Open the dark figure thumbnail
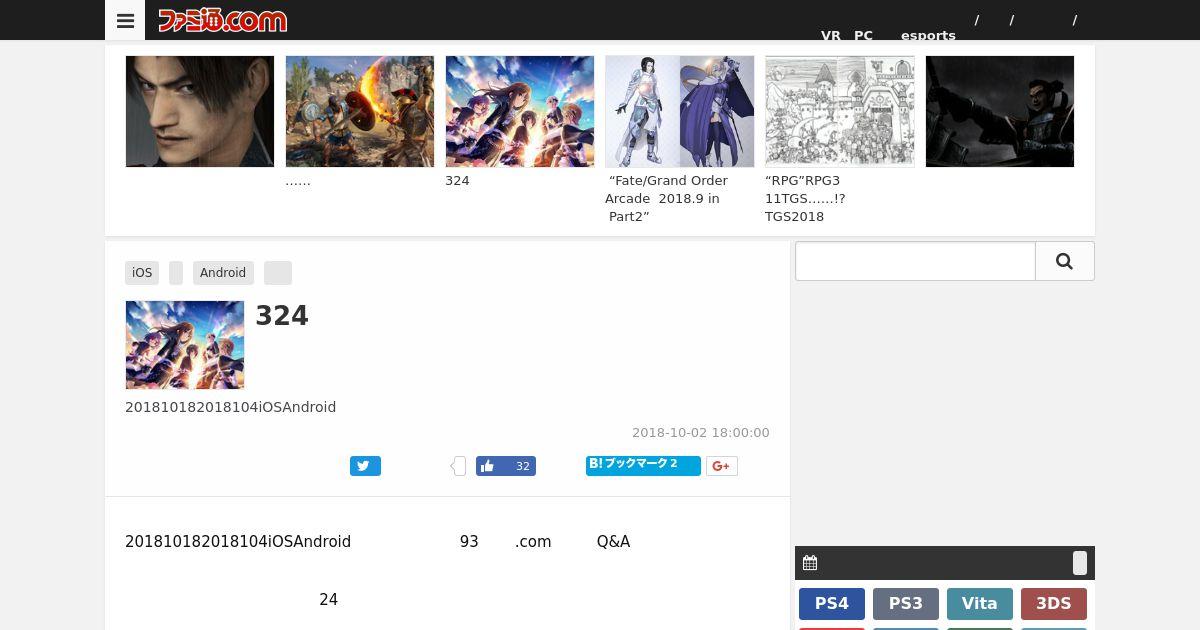The width and height of the screenshot is (1200, 630). 1000,111
